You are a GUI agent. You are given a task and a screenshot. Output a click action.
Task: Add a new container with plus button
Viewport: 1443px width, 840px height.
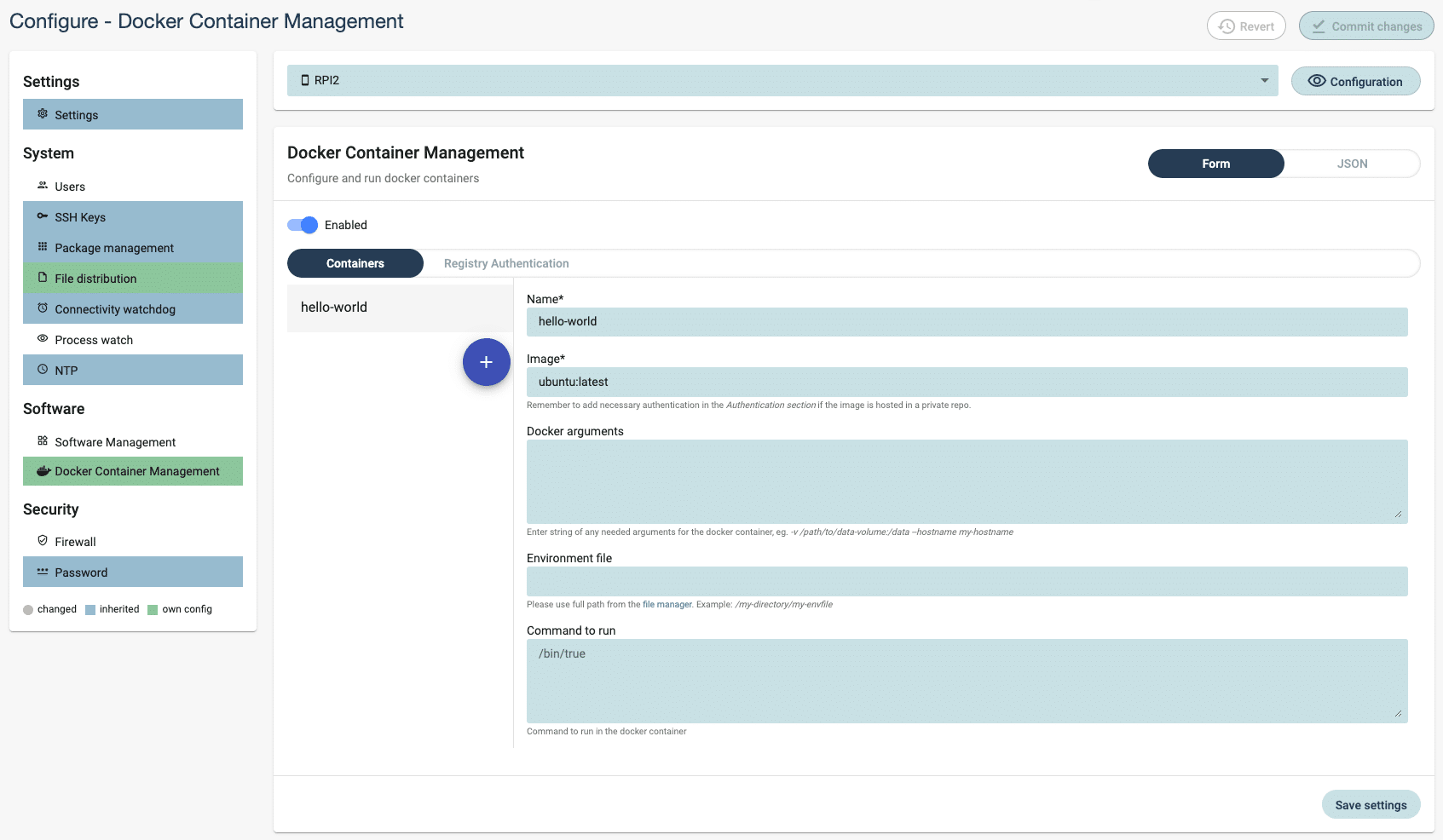pyautogui.click(x=486, y=362)
